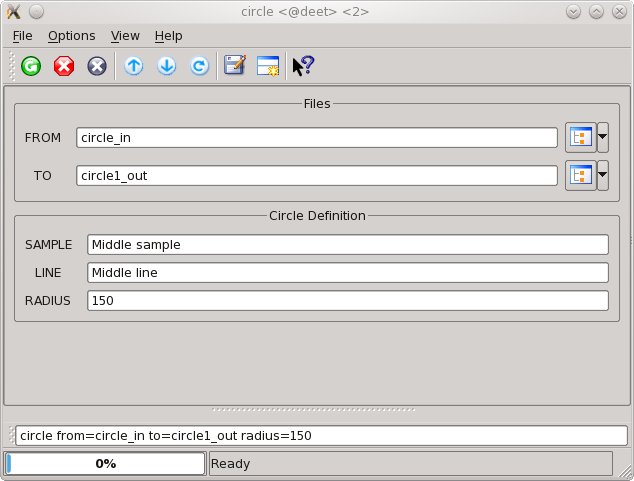This screenshot has width=634, height=481.
Task: Click into the RADIUS input field
Action: click(347, 301)
